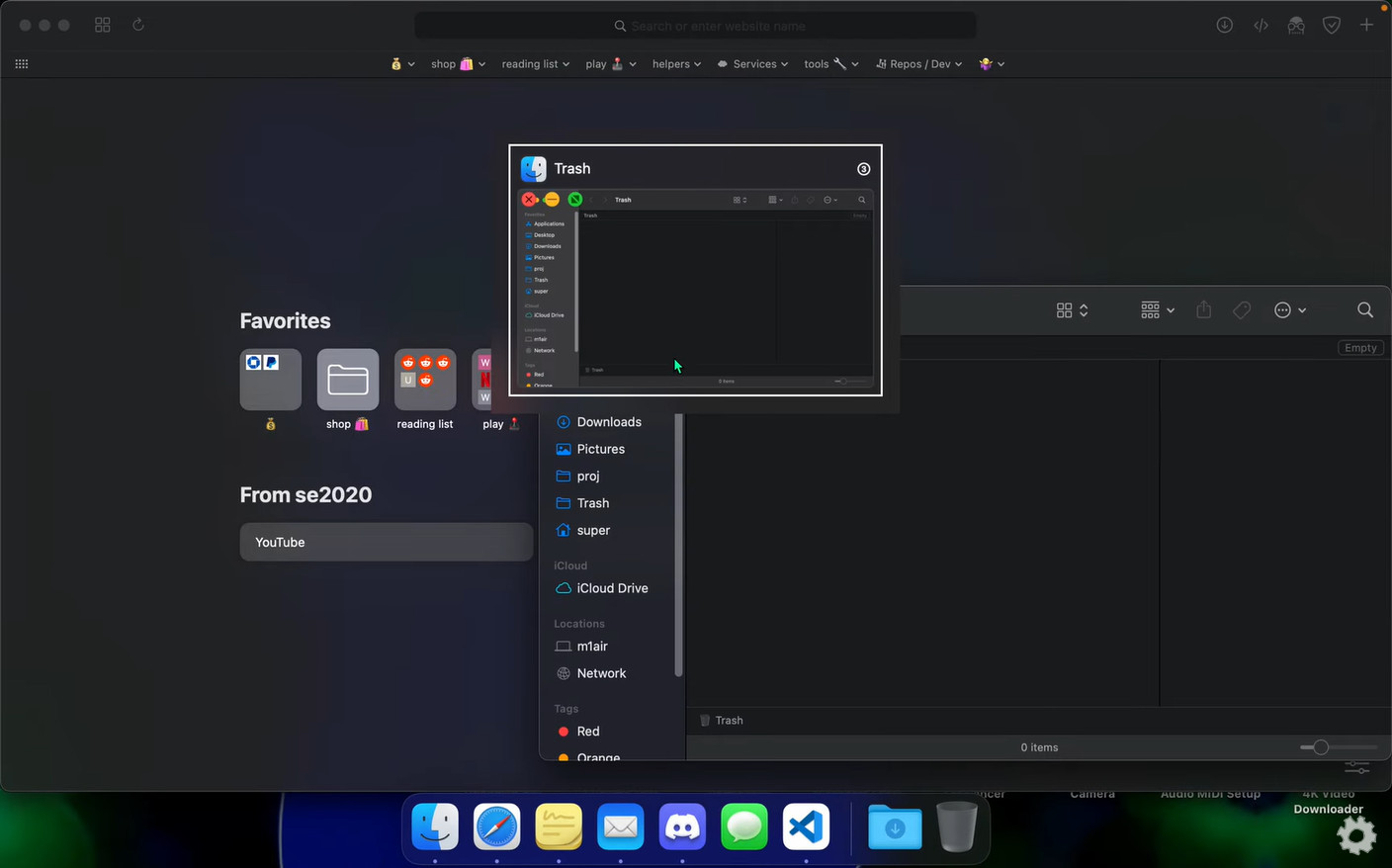1392x868 pixels.
Task: Expand the reading list bookmarks dropdown
Action: click(x=536, y=64)
